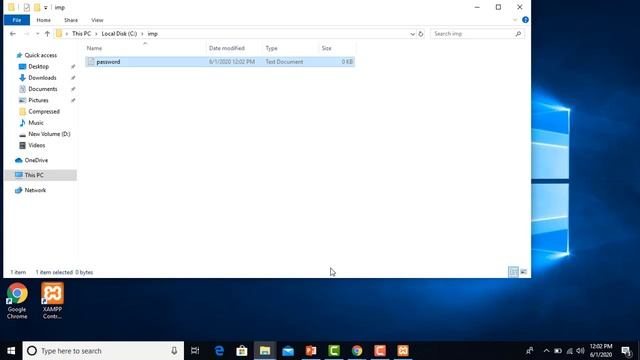The image size is (640, 360).
Task: Click the imp breadcrumb in address bar
Action: 152,34
